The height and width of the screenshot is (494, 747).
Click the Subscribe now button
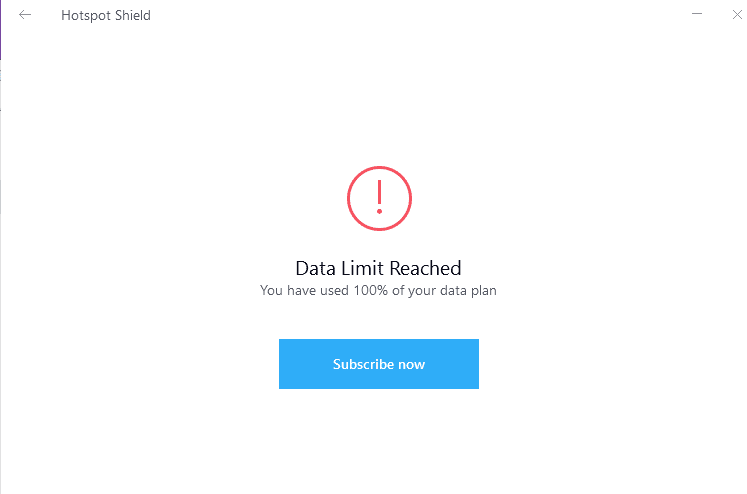pos(379,364)
